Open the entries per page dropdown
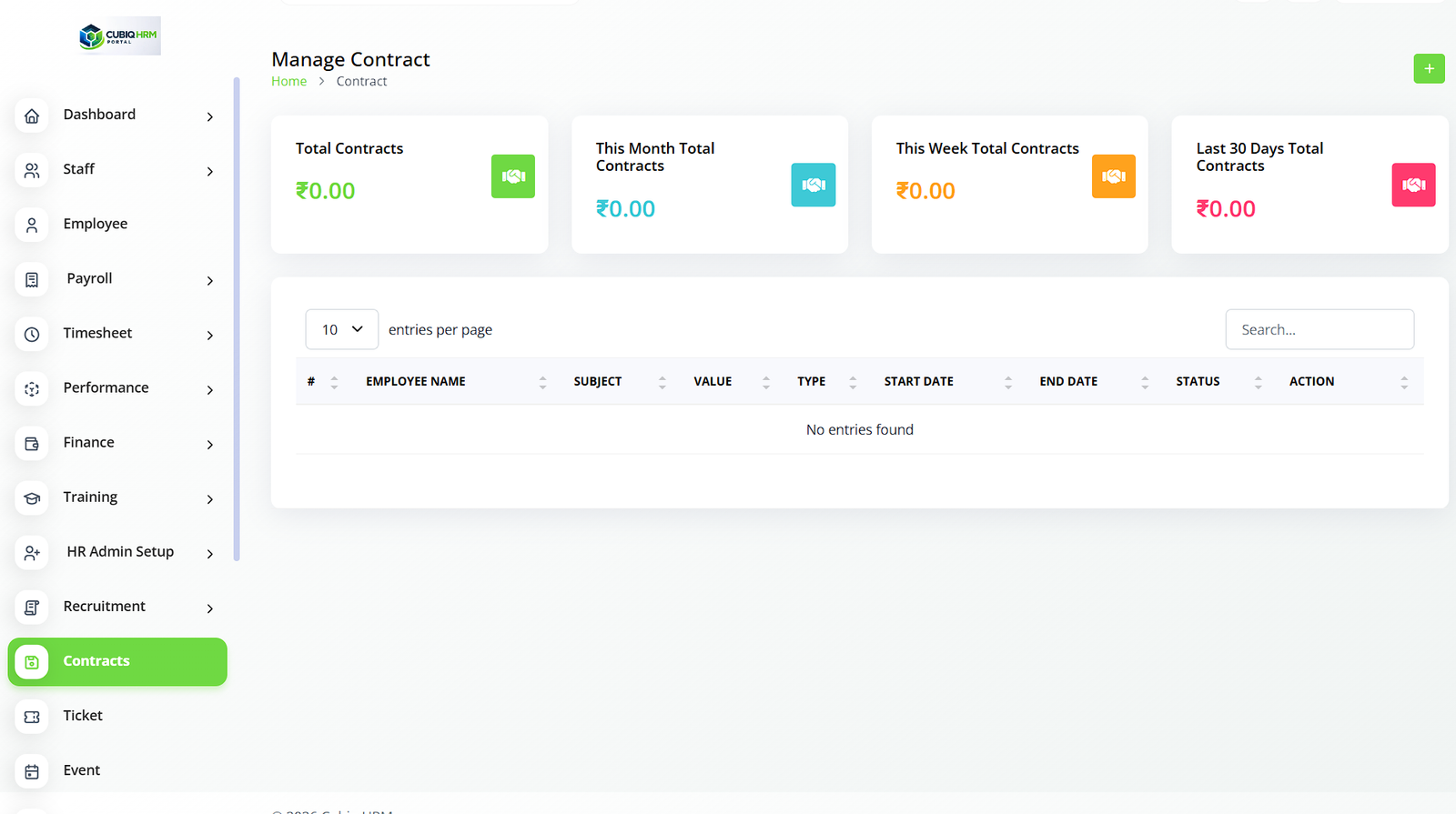Image resolution: width=1456 pixels, height=814 pixels. pyautogui.click(x=341, y=329)
